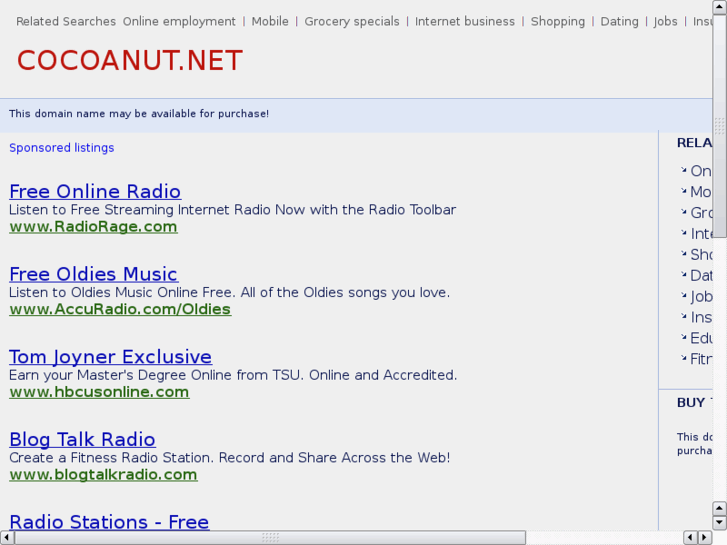
Task: Click the vertical scrollbar thumb
Action: click(719, 126)
